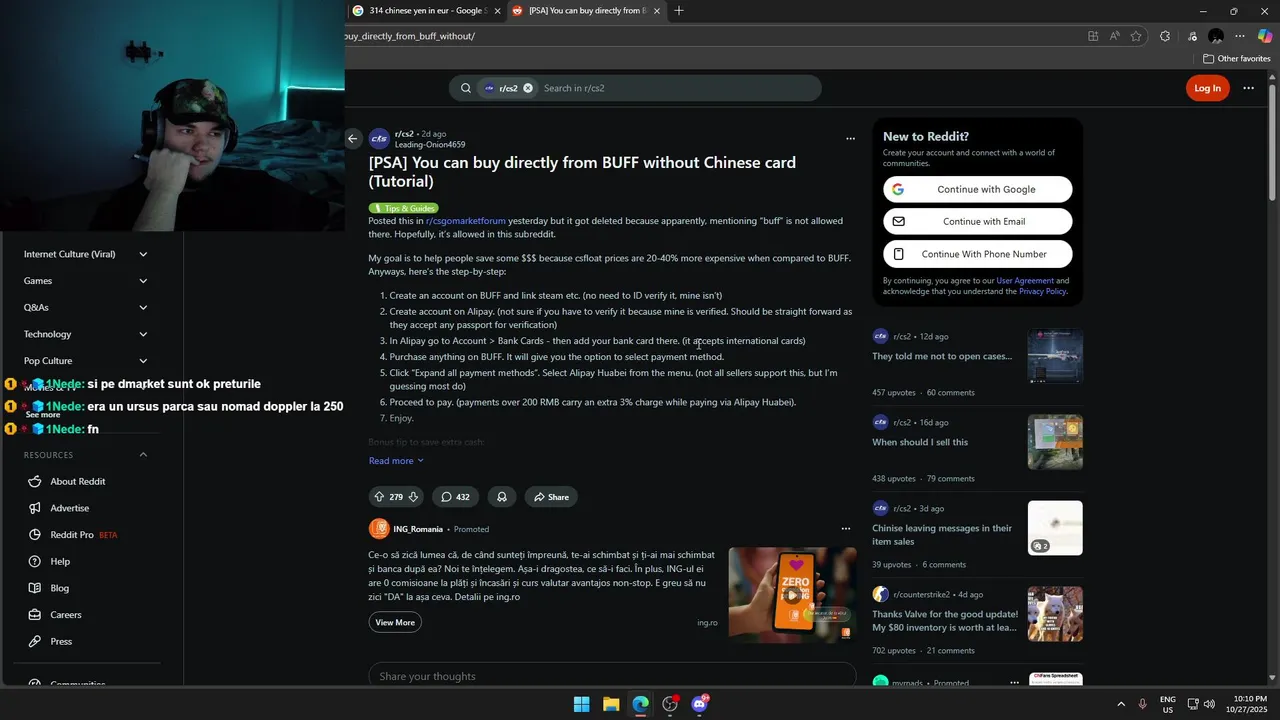
Task: Remove the r/cs2 search filter chip
Action: coord(528,88)
